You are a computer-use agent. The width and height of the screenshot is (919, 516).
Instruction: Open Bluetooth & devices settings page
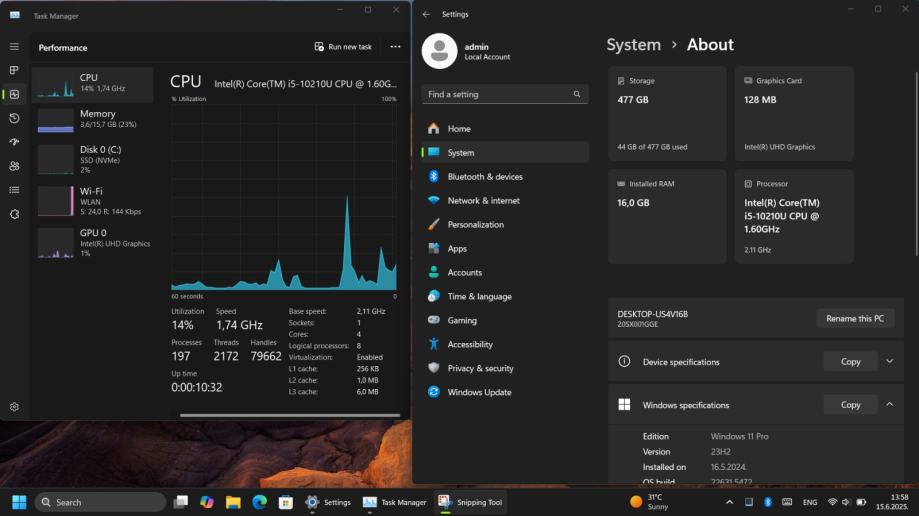tap(484, 177)
